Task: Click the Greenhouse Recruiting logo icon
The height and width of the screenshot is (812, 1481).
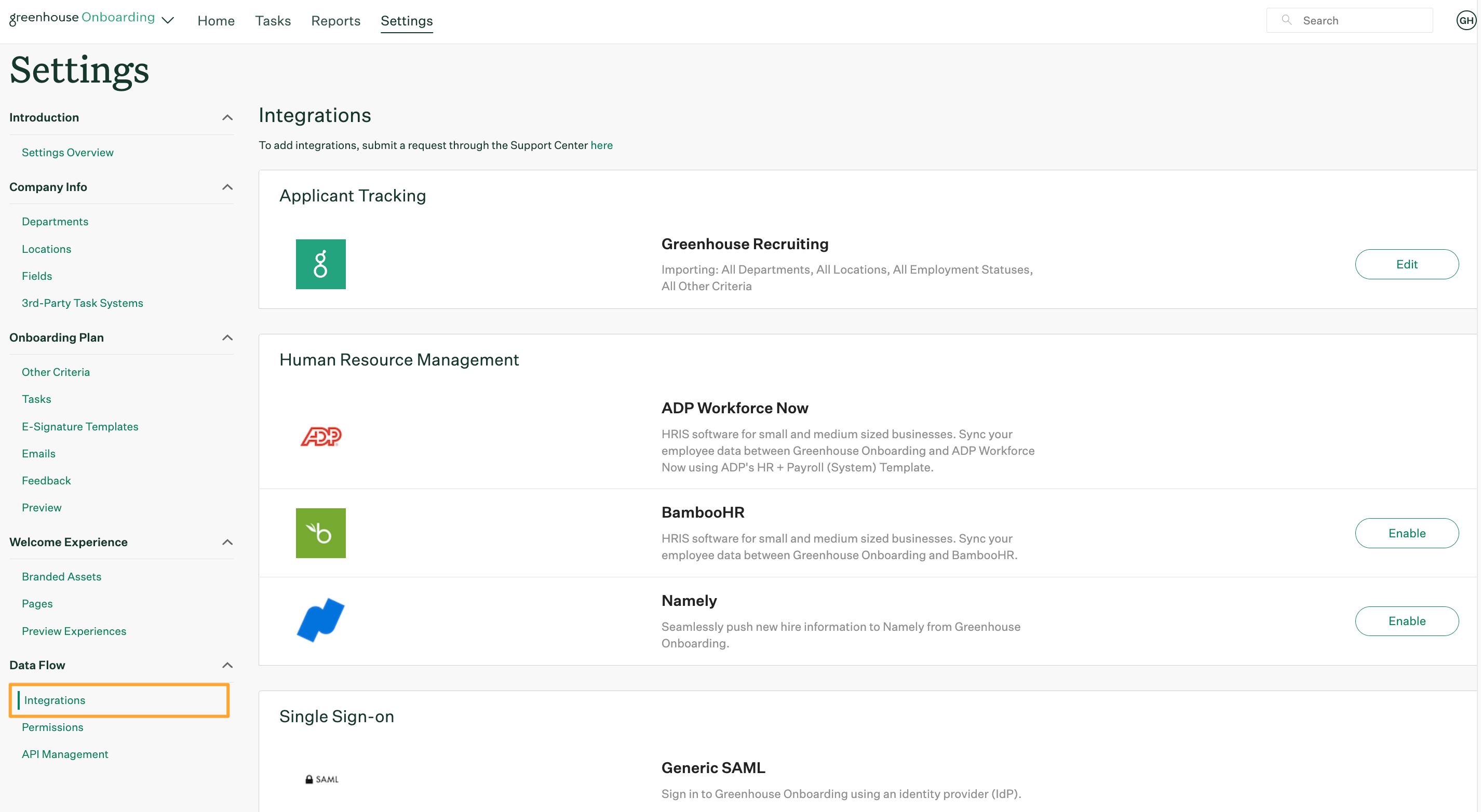Action: coord(320,264)
